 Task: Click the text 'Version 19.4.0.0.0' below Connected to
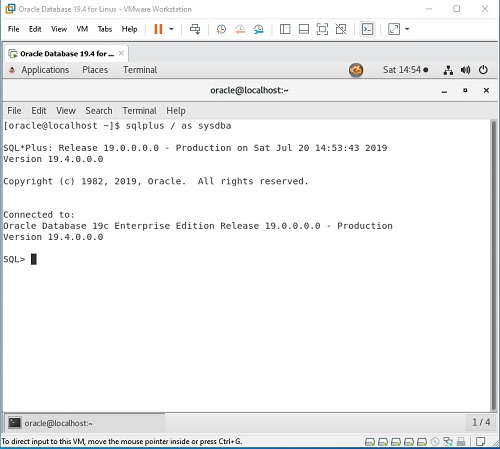pyautogui.click(x=53, y=237)
